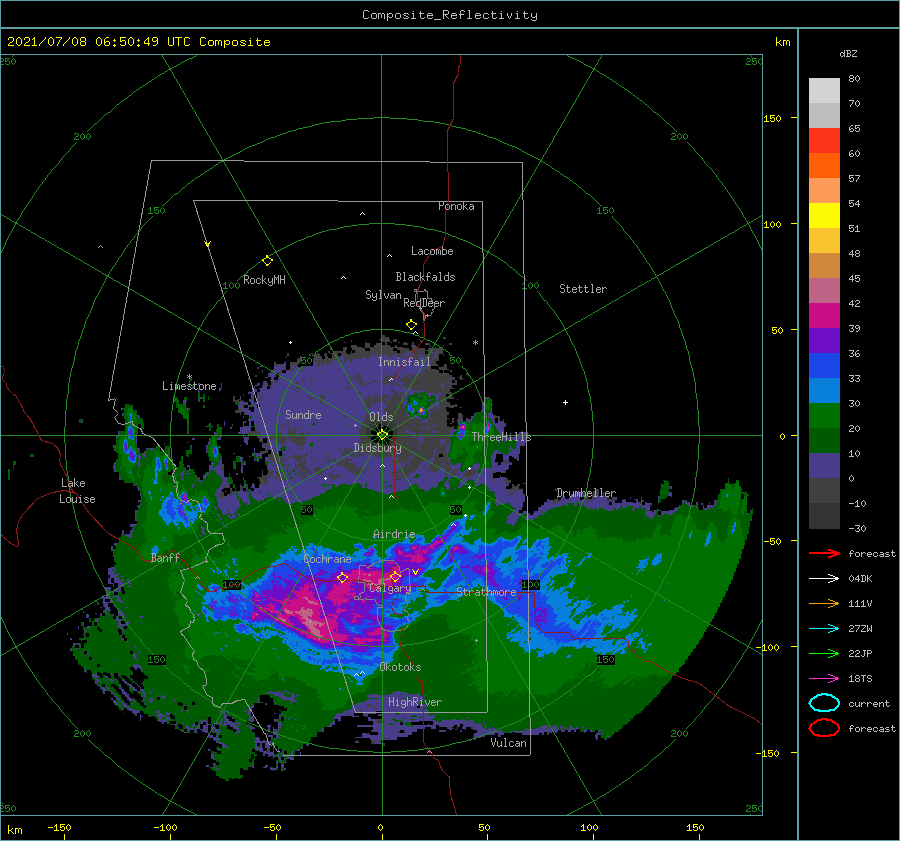
Task: Select the white 04DK arrow legend icon
Action: click(824, 579)
